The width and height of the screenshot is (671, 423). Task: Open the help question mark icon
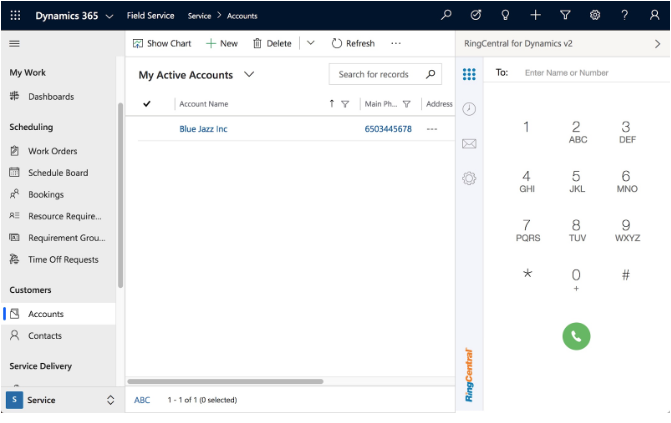coord(625,15)
